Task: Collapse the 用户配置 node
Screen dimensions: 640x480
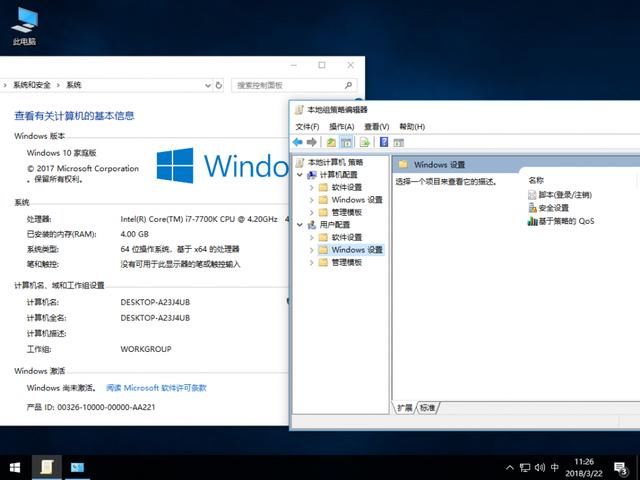Action: 300,224
